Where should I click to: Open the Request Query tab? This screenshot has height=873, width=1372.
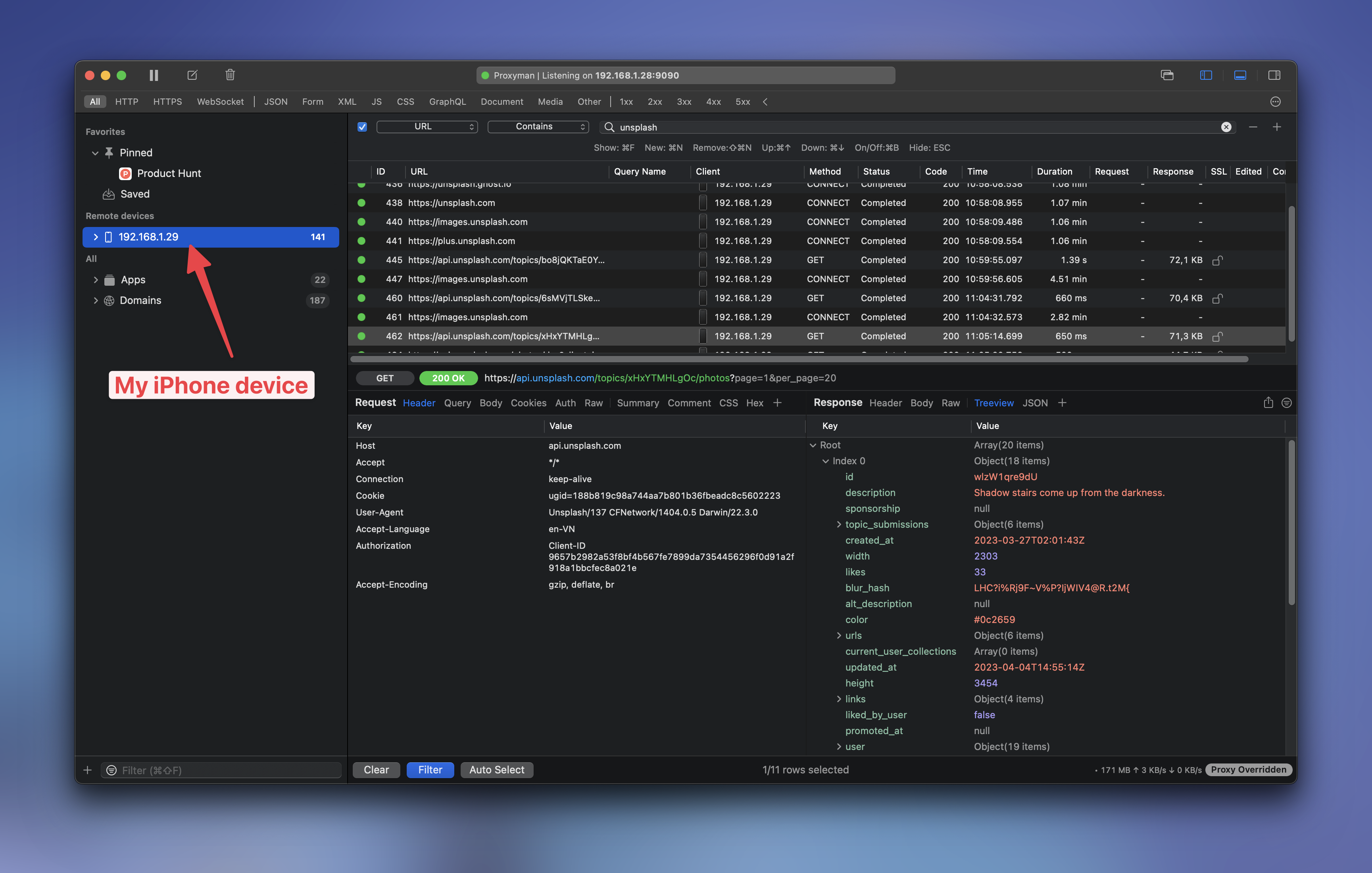coord(457,403)
